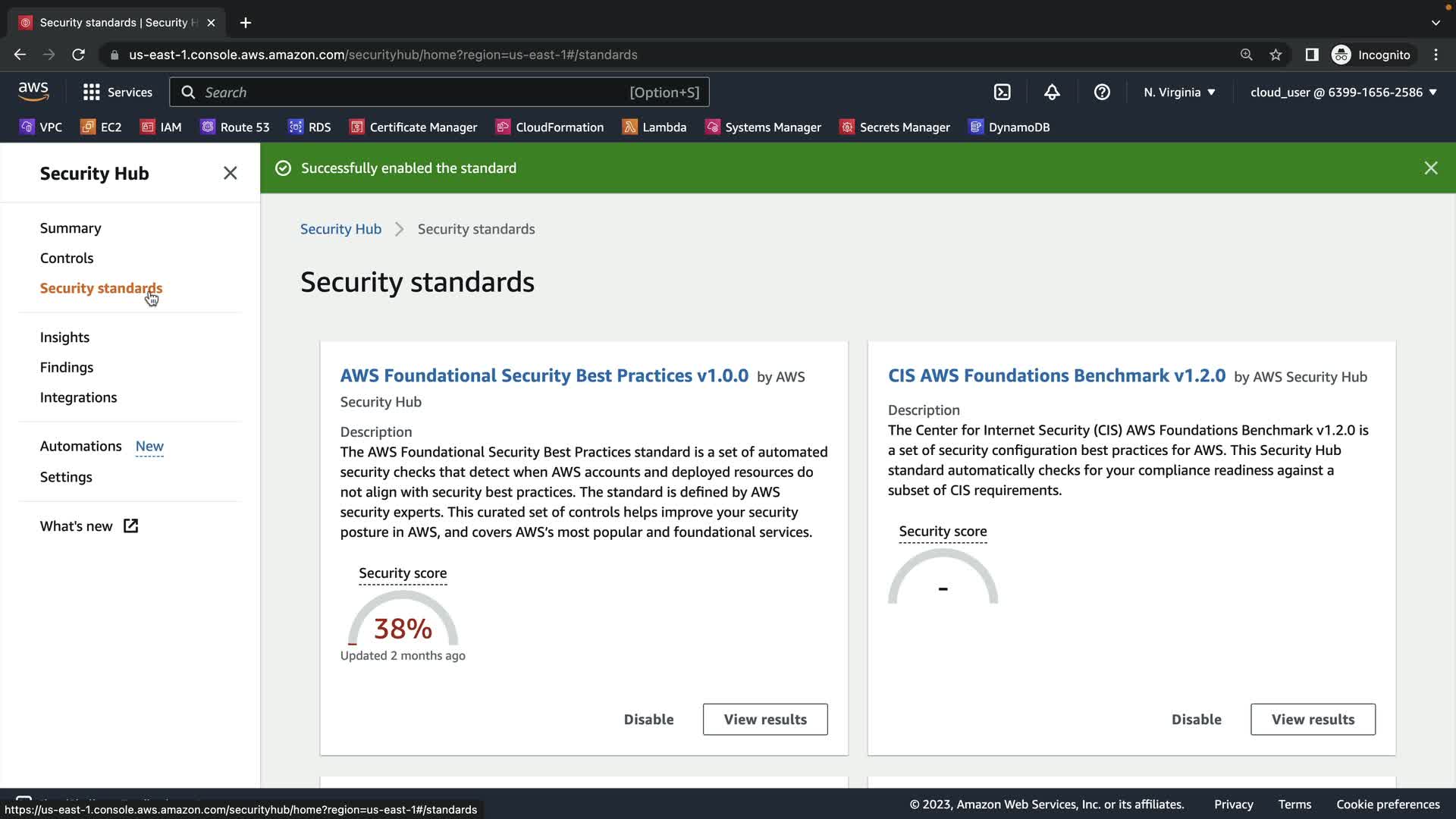
Task: Click the notifications bell icon
Action: tap(1052, 93)
